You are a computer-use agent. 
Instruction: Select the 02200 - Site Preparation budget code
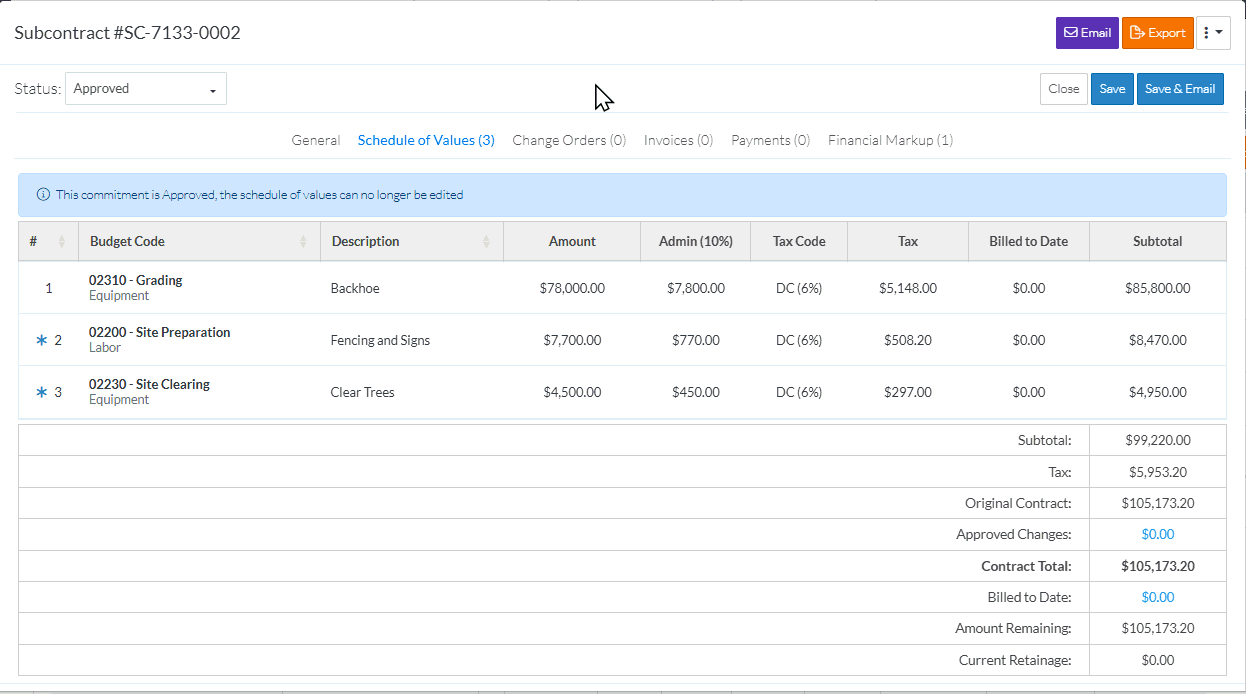[x=160, y=333]
